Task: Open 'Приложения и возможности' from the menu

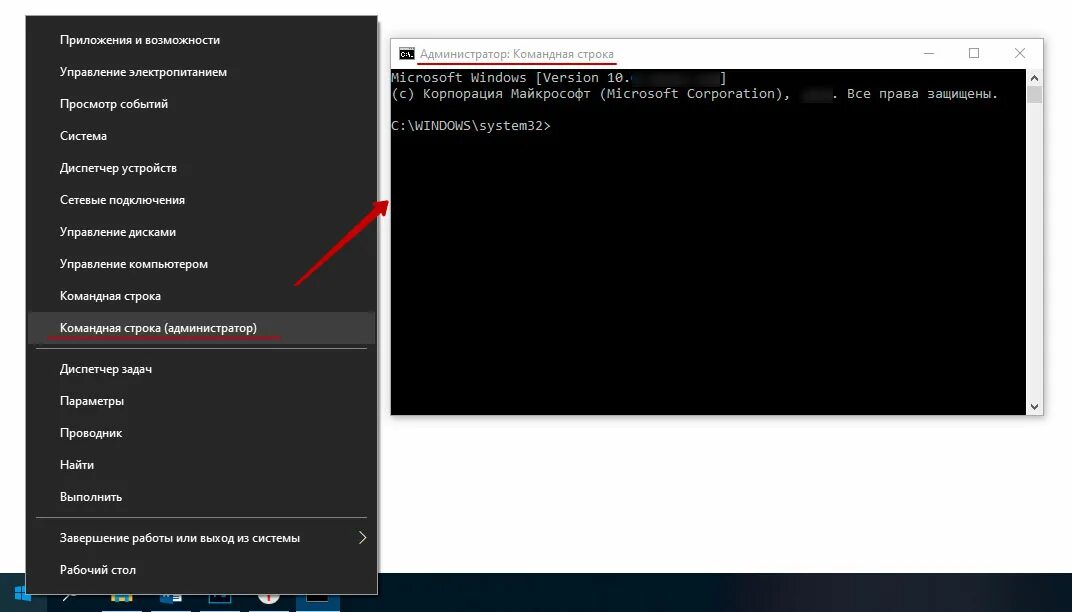Action: tap(202, 40)
